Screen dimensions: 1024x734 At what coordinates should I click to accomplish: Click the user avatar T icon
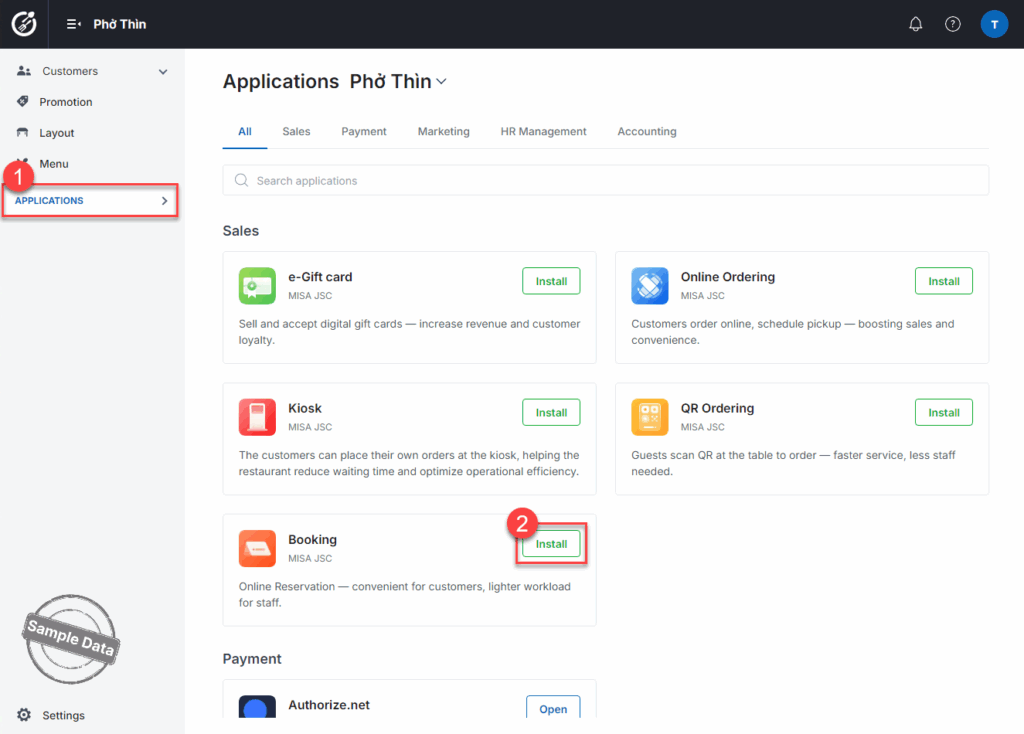click(x=994, y=24)
